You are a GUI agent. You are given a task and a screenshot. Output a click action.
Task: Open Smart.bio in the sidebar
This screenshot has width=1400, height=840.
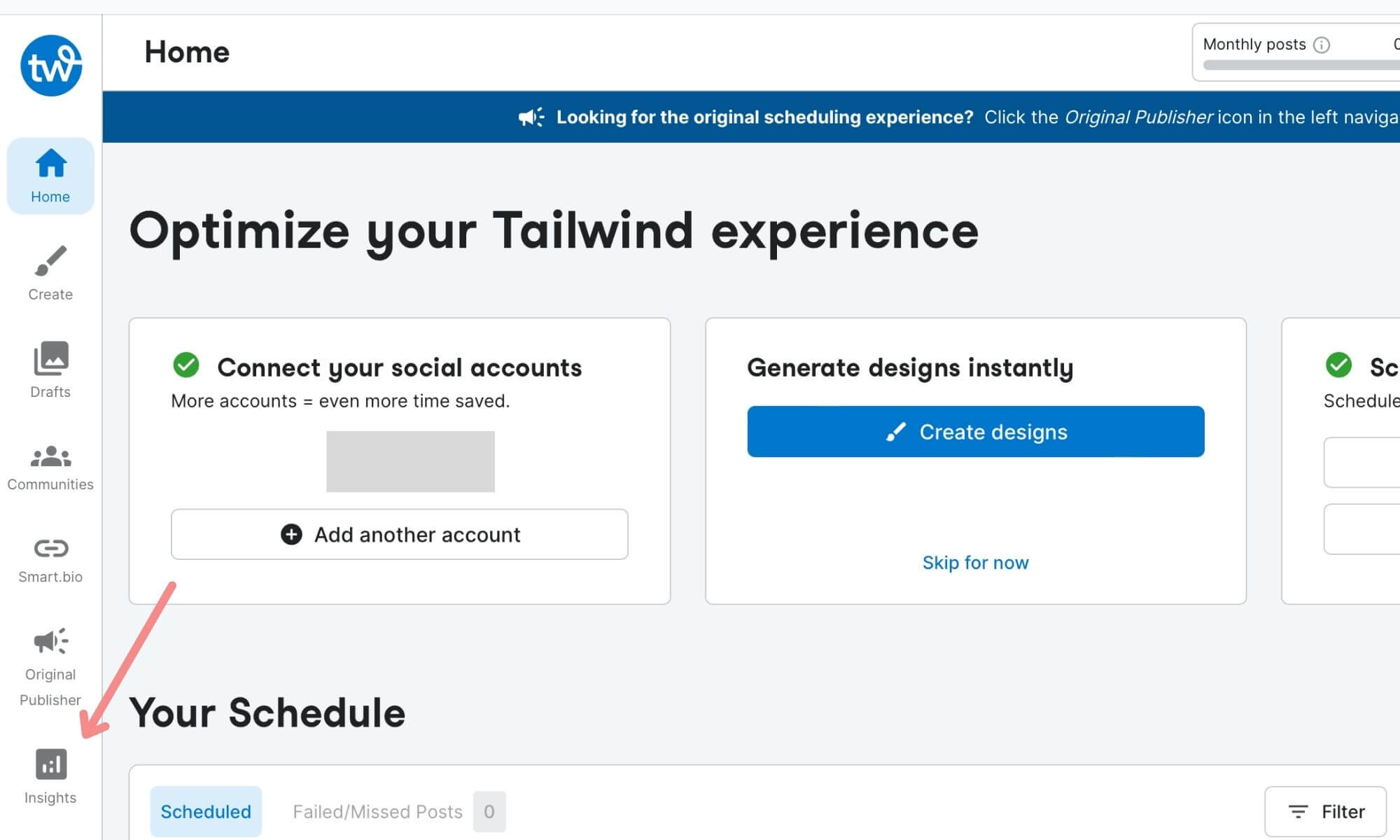coord(50,549)
